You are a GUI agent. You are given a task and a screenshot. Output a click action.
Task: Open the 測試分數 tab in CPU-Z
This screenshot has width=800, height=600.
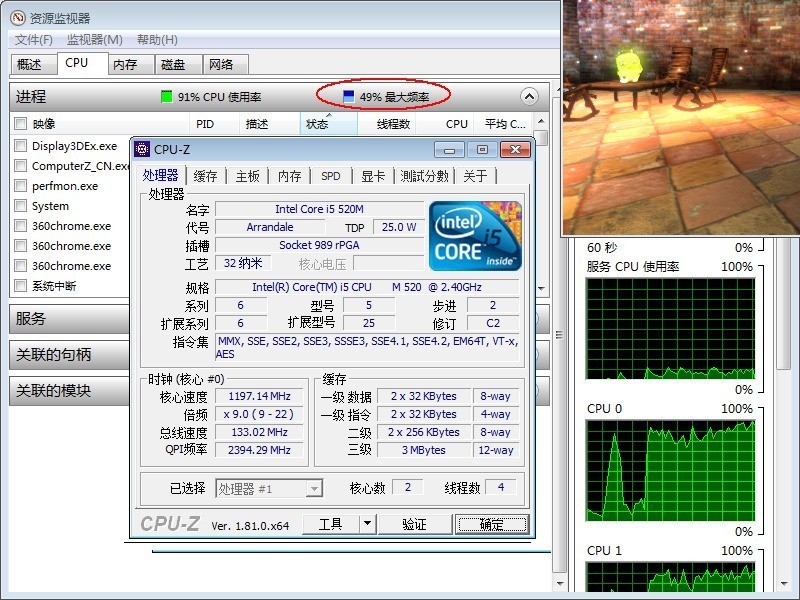click(424, 177)
